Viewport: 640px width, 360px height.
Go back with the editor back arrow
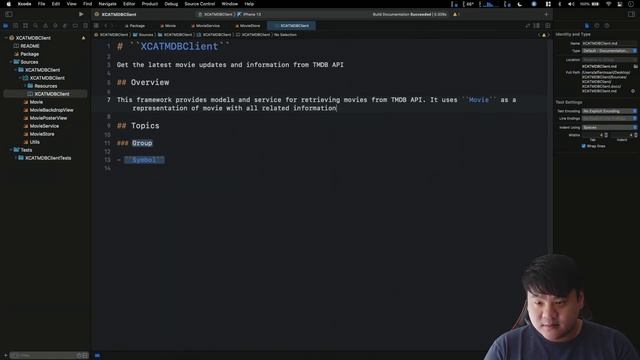(105, 25)
